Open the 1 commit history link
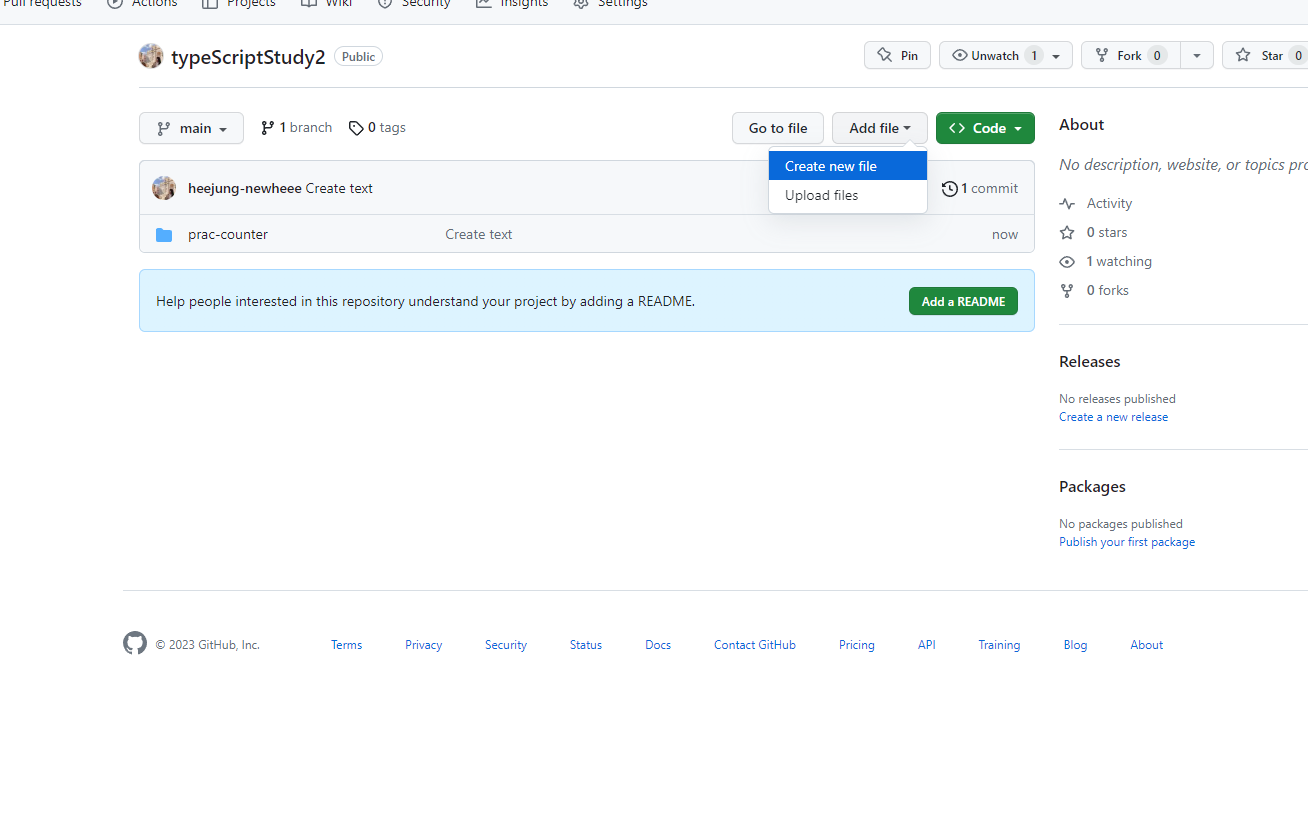 click(980, 188)
